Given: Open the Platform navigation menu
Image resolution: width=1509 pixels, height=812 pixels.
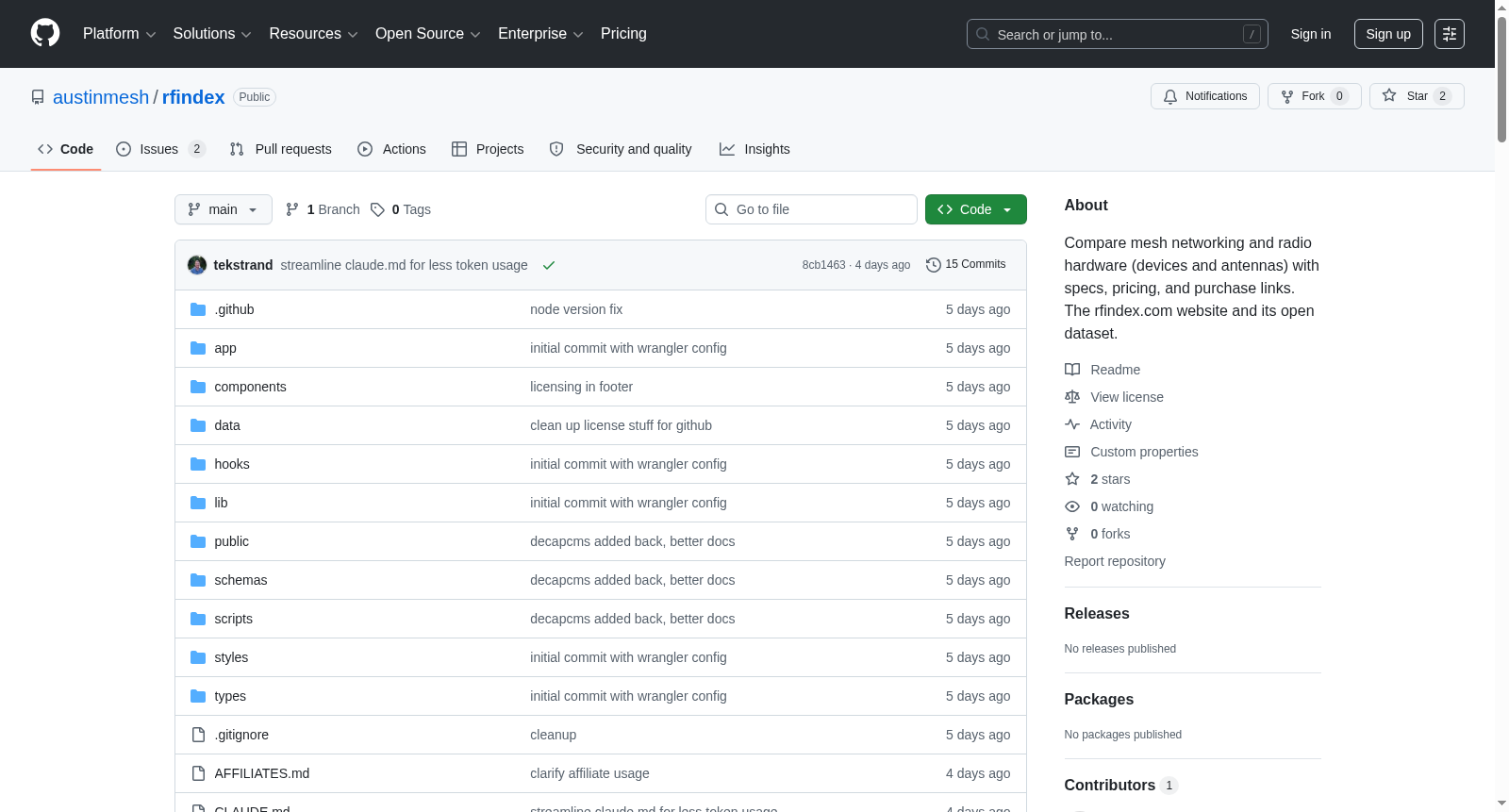Looking at the screenshot, I should click(119, 34).
